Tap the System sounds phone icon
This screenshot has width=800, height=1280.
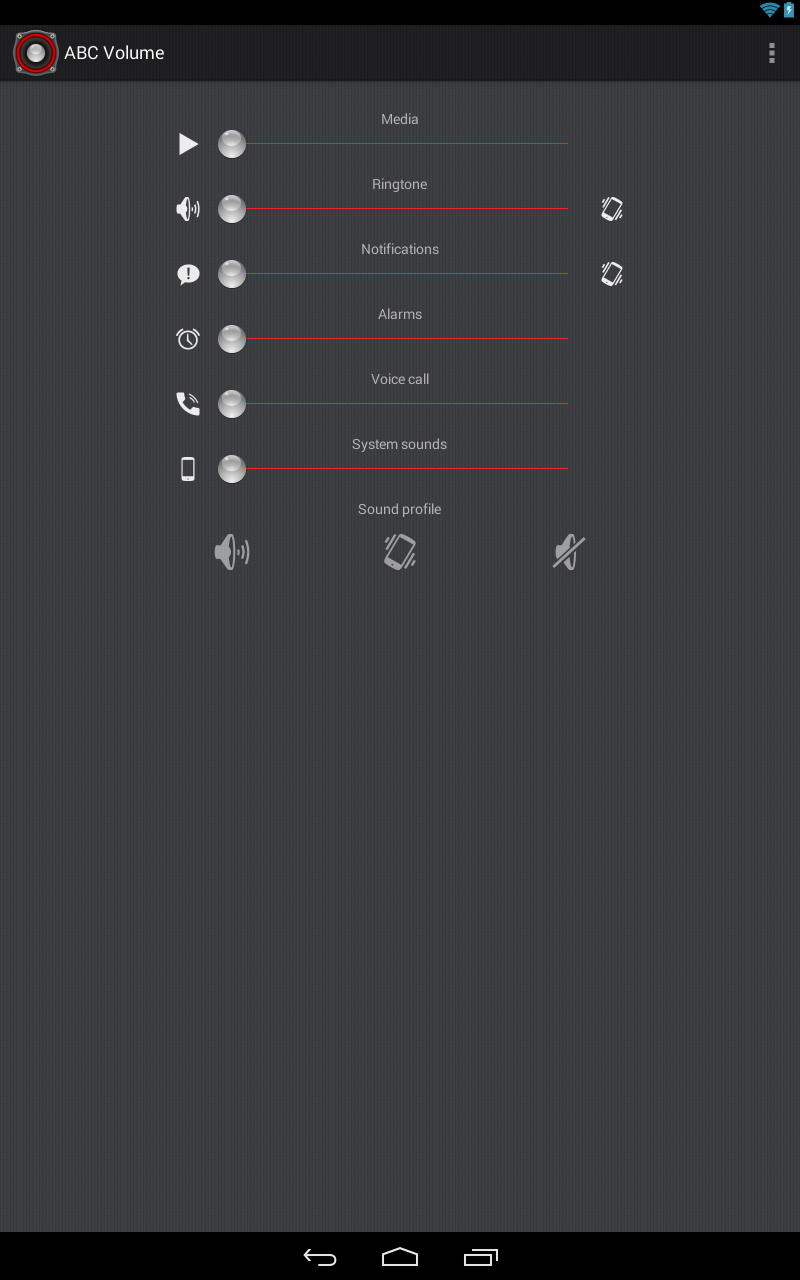pyautogui.click(x=188, y=469)
